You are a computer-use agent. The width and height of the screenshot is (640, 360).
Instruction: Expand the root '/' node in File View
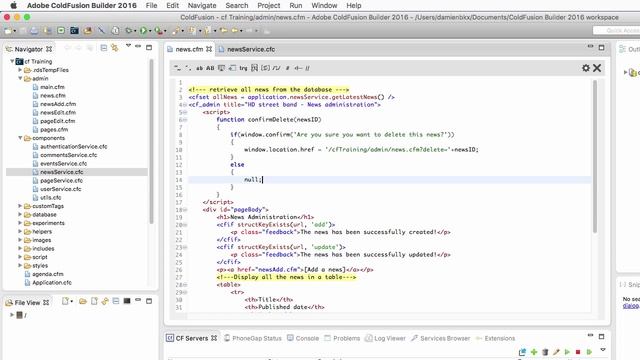(x=12, y=315)
